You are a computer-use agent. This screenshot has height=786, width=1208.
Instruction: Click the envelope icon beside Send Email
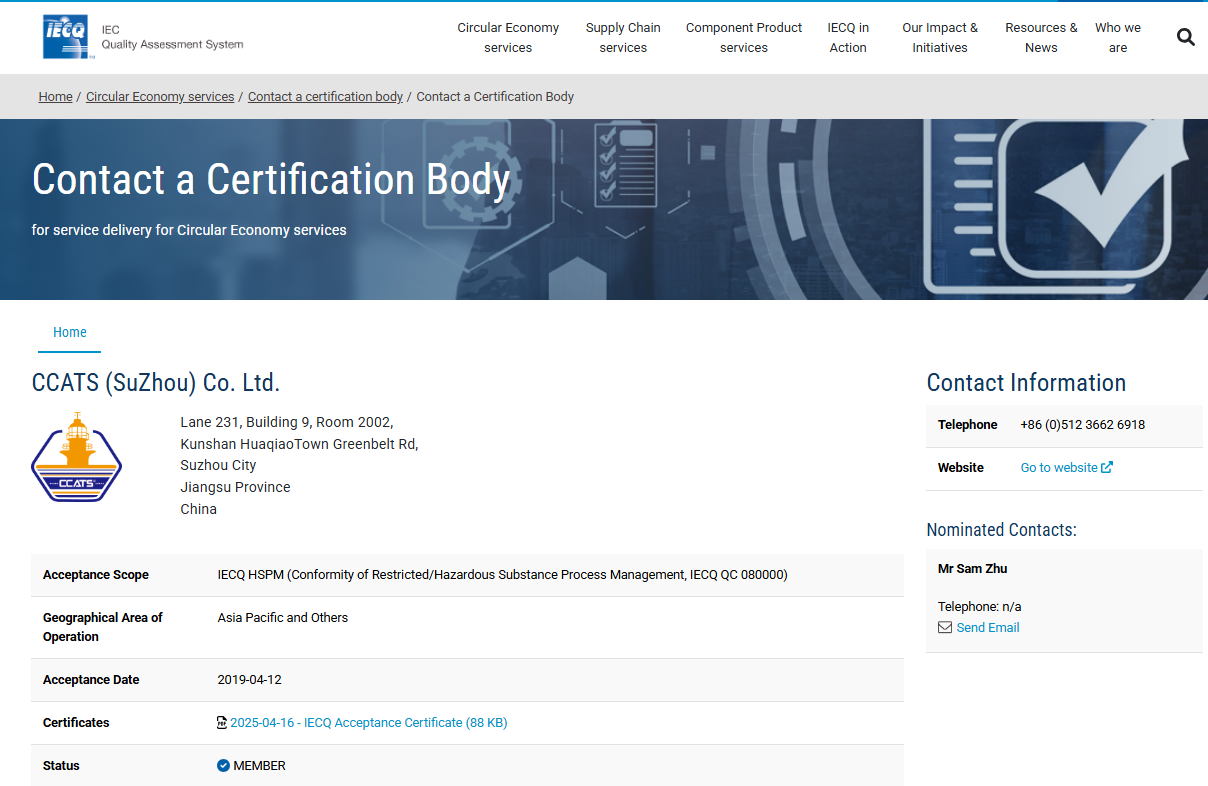click(944, 627)
